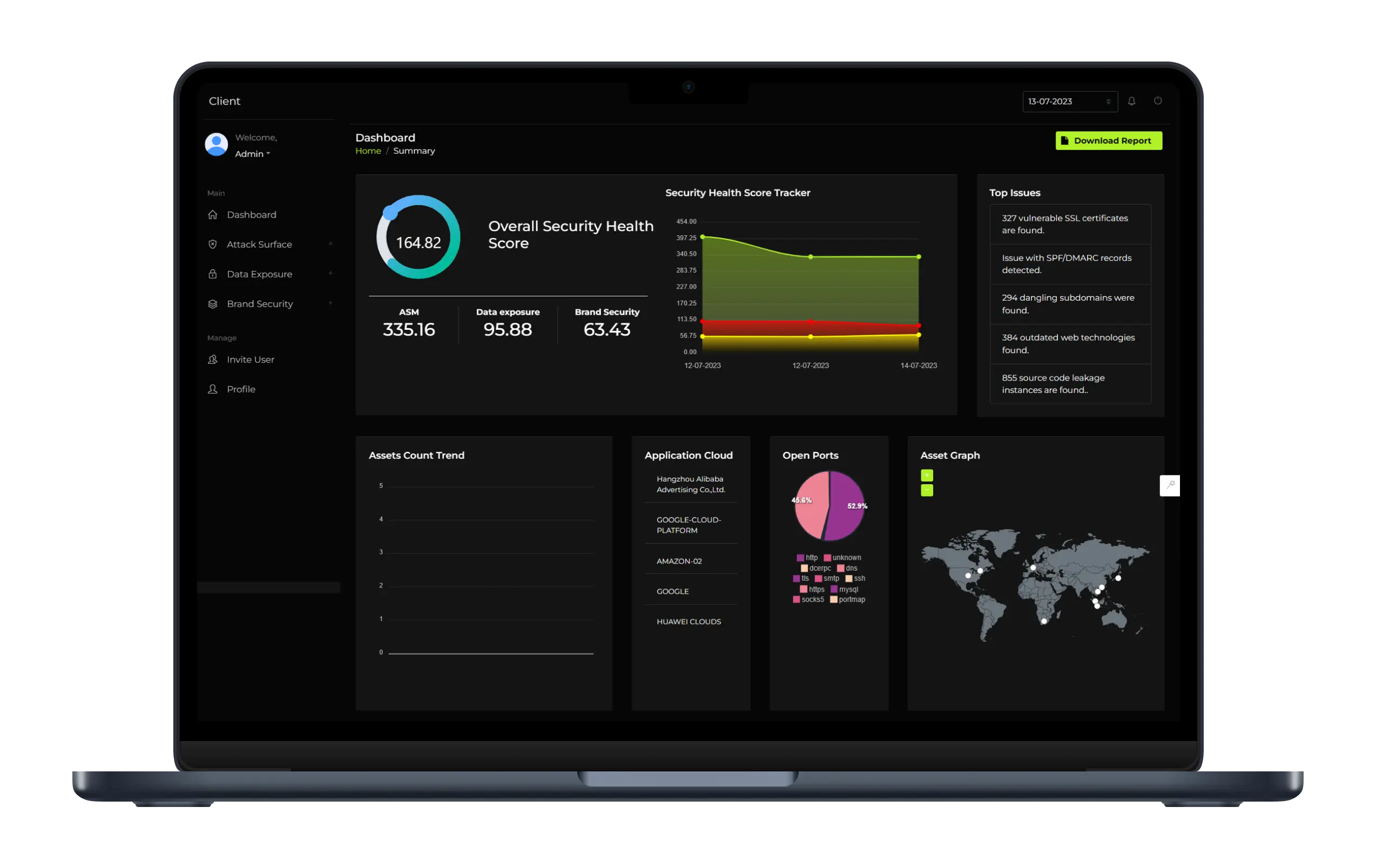
Task: Toggle the unknown legend entry
Action: [x=842, y=558]
